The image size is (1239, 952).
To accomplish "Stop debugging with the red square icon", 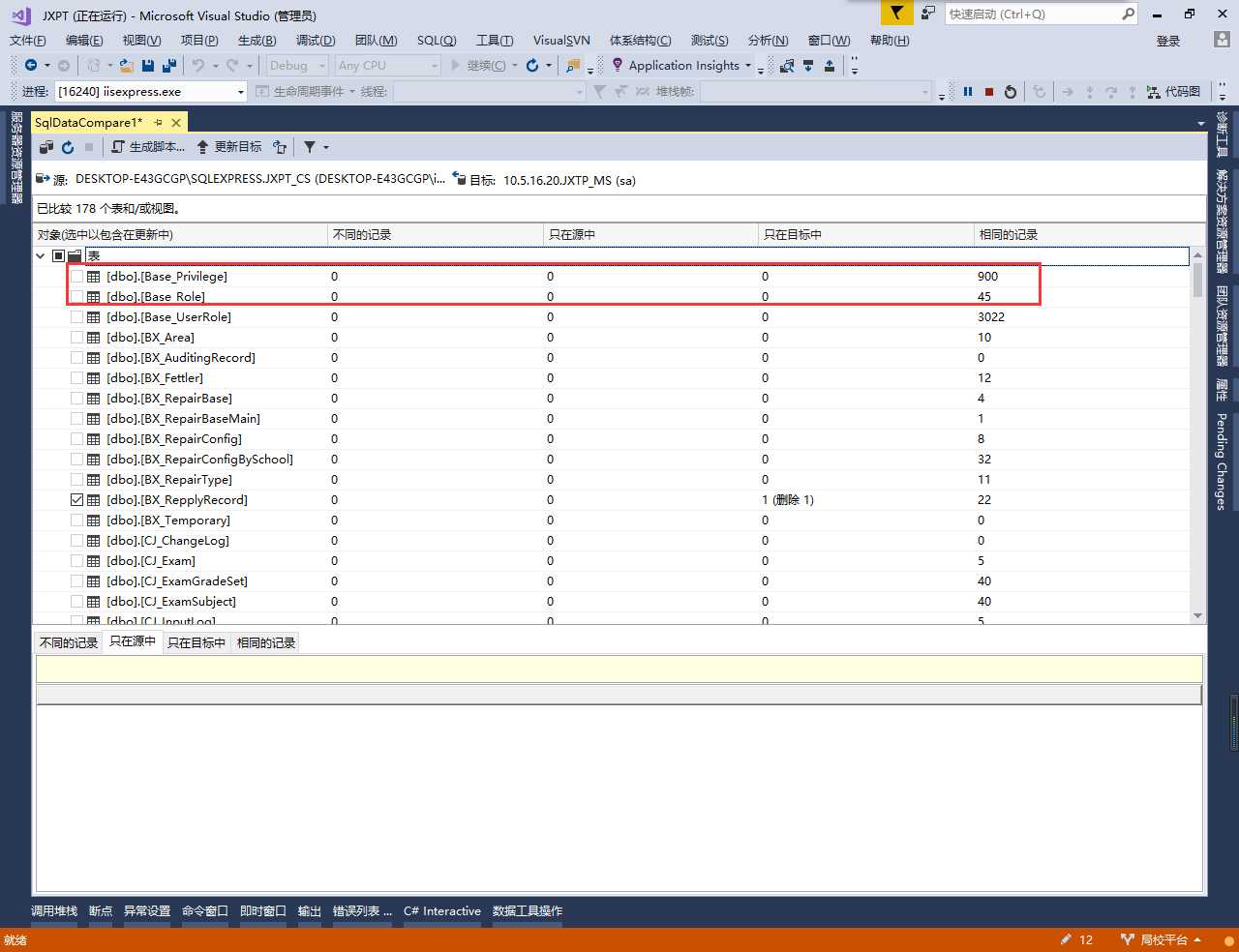I will click(x=989, y=91).
